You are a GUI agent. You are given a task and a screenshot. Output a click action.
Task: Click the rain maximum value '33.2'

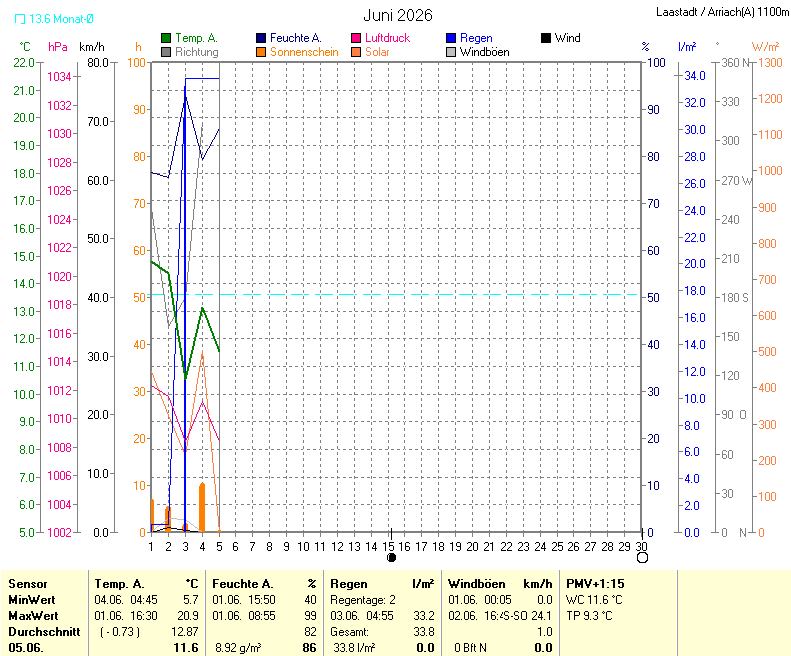click(x=424, y=616)
